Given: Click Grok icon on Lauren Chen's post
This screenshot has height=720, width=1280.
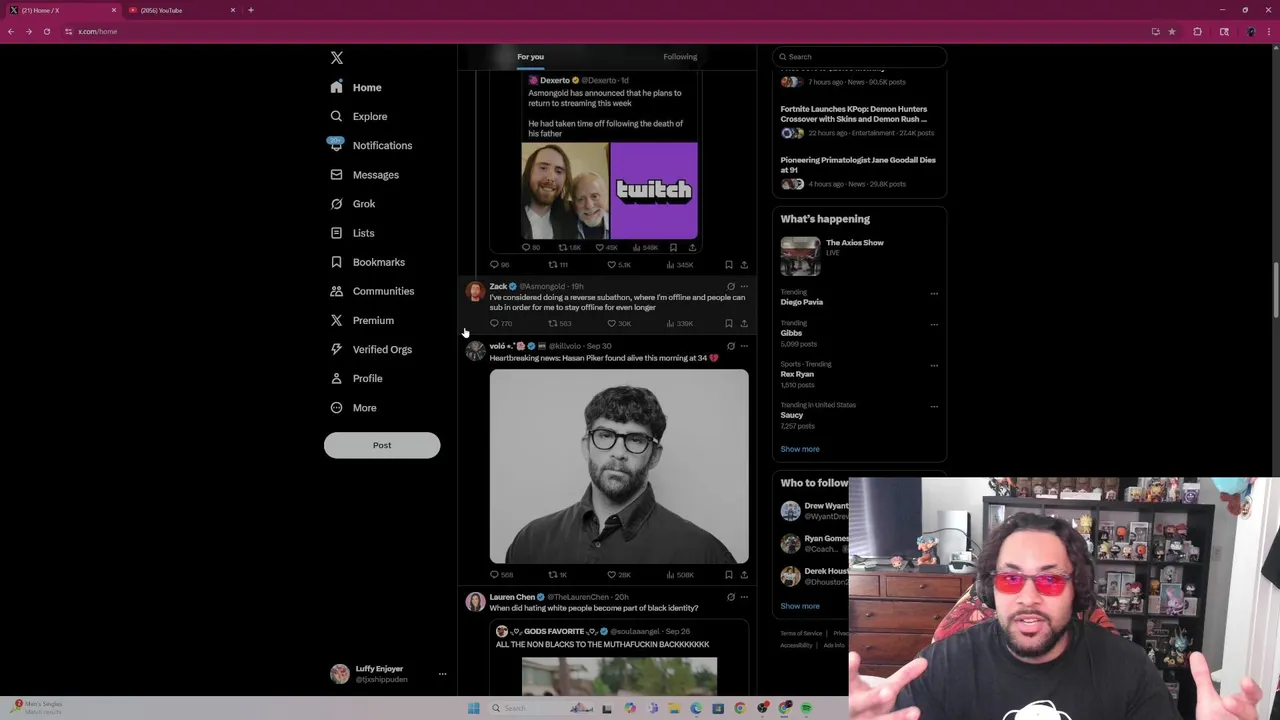Looking at the screenshot, I should pyautogui.click(x=731, y=597).
